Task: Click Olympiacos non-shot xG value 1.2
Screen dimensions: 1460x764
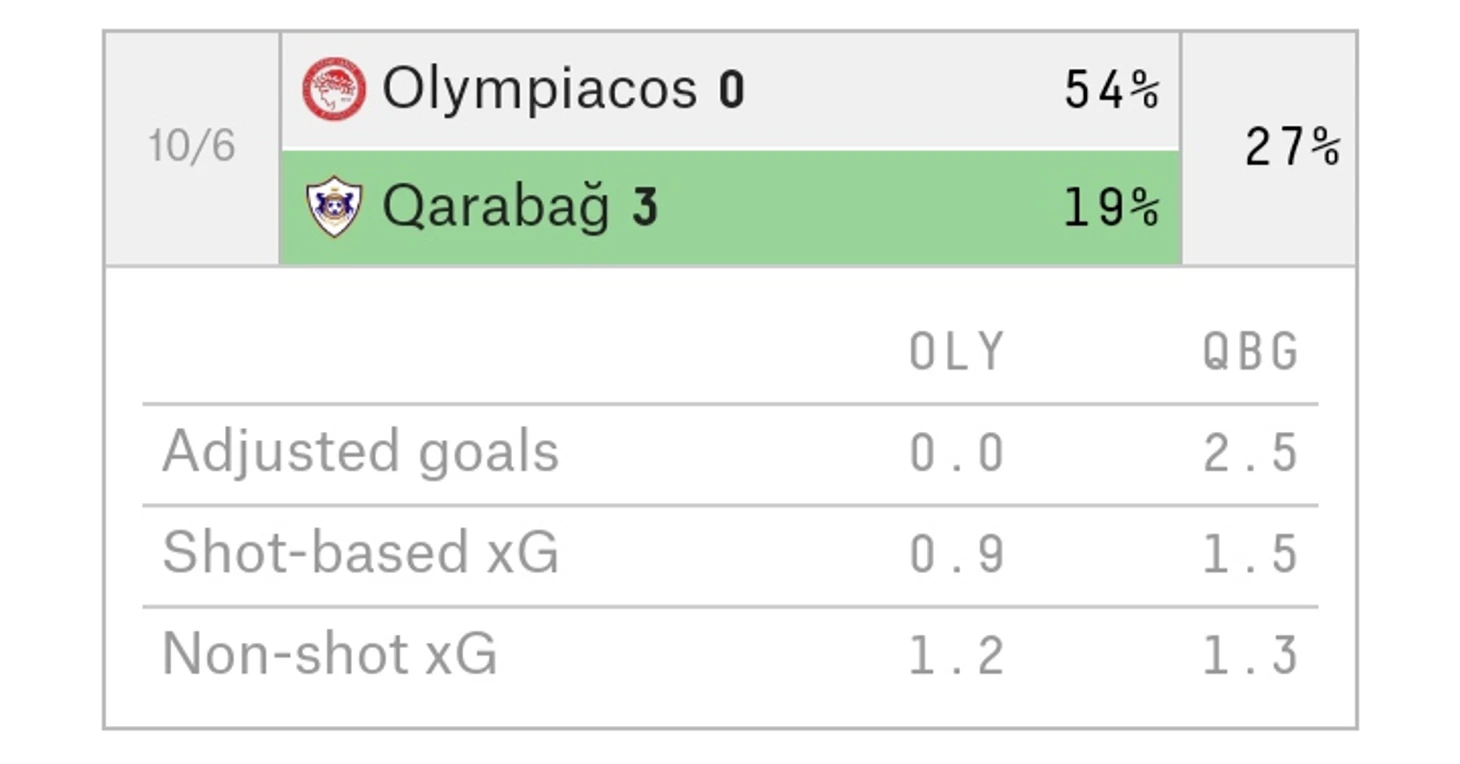Action: tap(956, 656)
